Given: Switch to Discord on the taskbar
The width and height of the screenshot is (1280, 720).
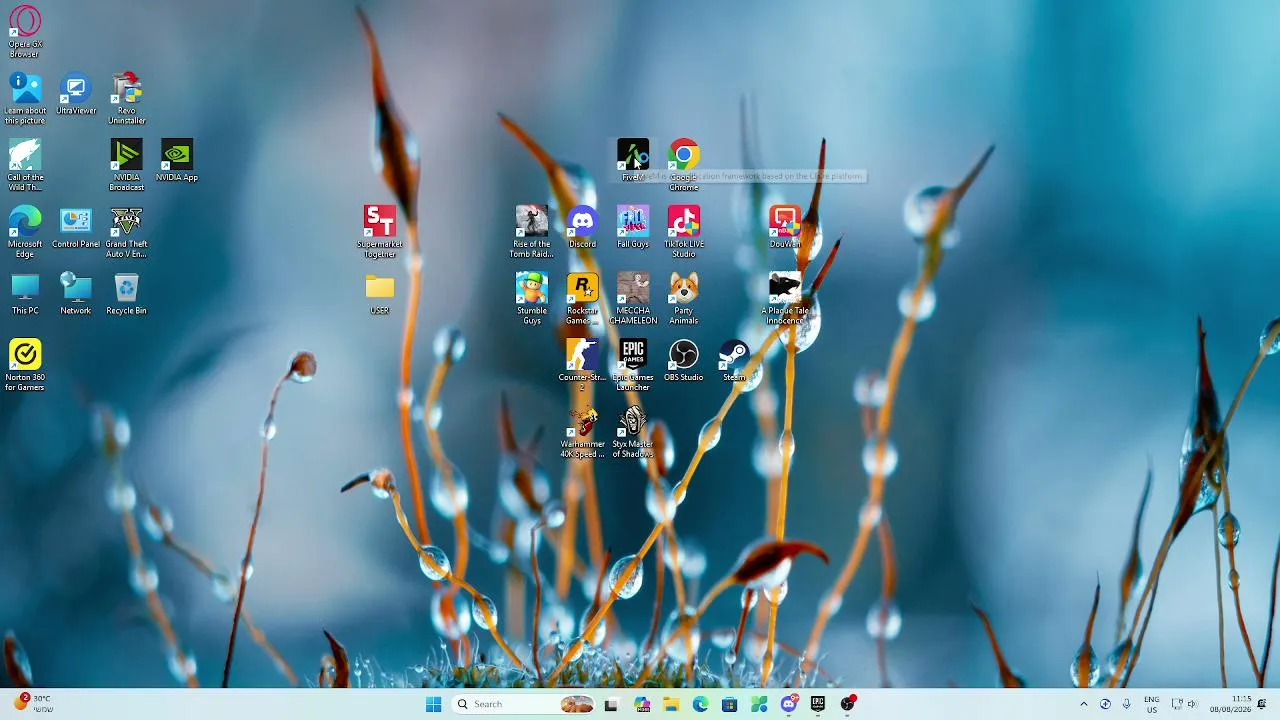Looking at the screenshot, I should coord(789,704).
